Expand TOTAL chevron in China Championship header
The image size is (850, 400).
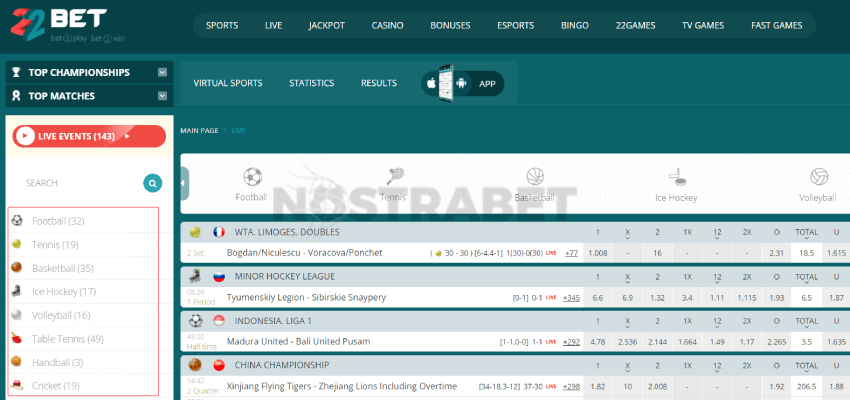pyautogui.click(x=806, y=370)
